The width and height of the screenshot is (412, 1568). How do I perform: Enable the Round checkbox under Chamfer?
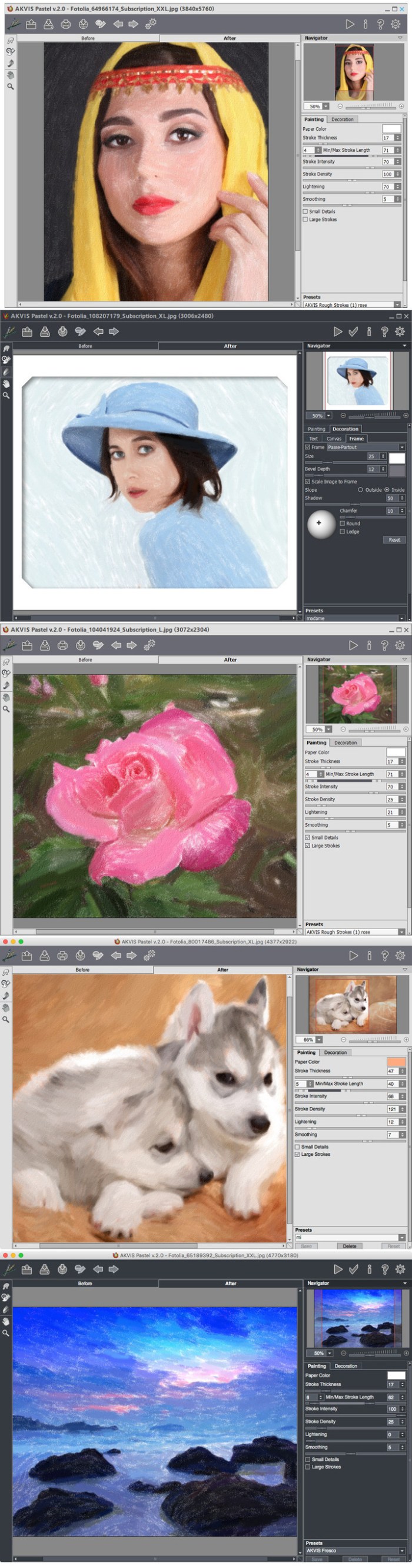click(x=342, y=523)
